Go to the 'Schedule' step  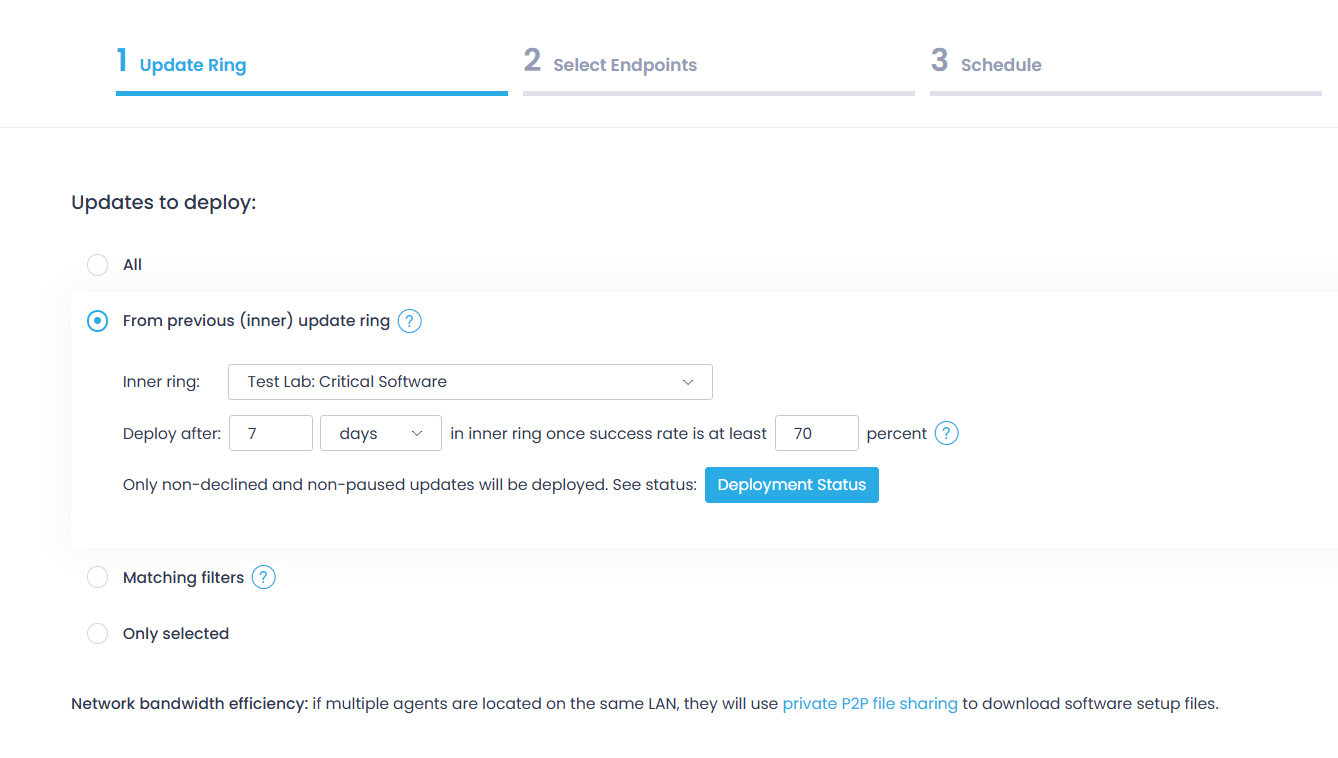1001,65
